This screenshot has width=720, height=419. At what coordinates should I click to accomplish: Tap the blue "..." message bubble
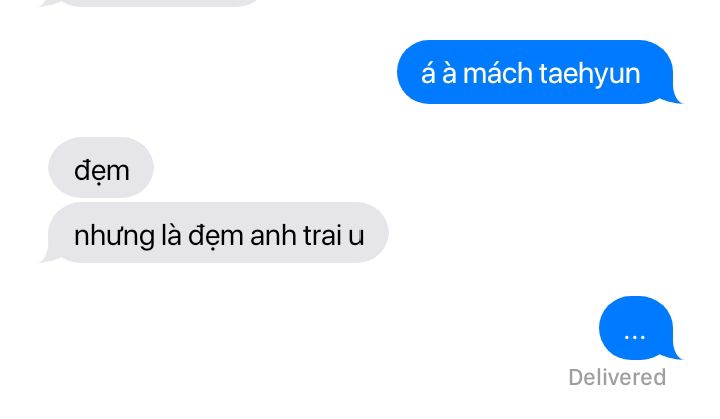coord(638,328)
